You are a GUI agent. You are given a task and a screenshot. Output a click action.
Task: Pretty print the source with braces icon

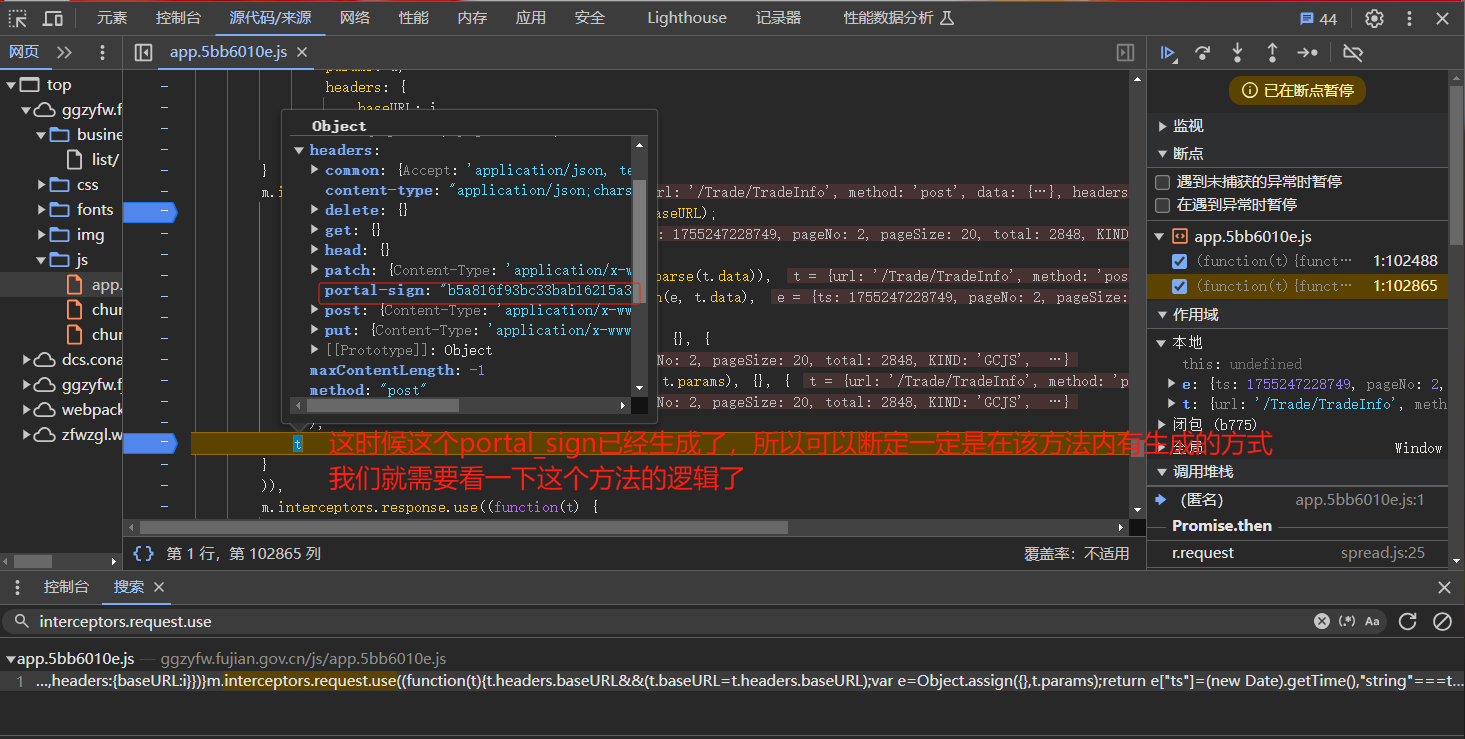click(x=143, y=553)
